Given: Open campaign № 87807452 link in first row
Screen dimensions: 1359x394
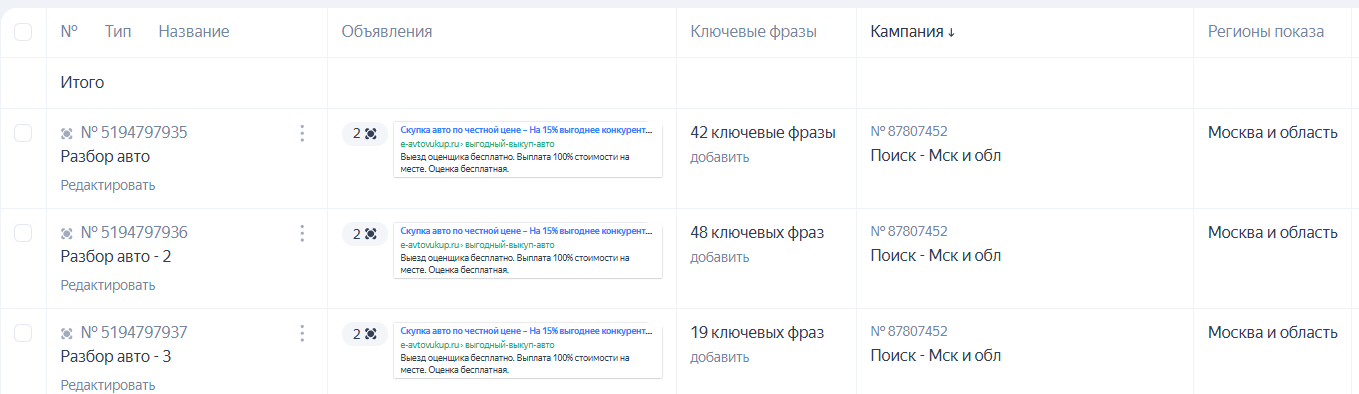Looking at the screenshot, I should 909,131.
